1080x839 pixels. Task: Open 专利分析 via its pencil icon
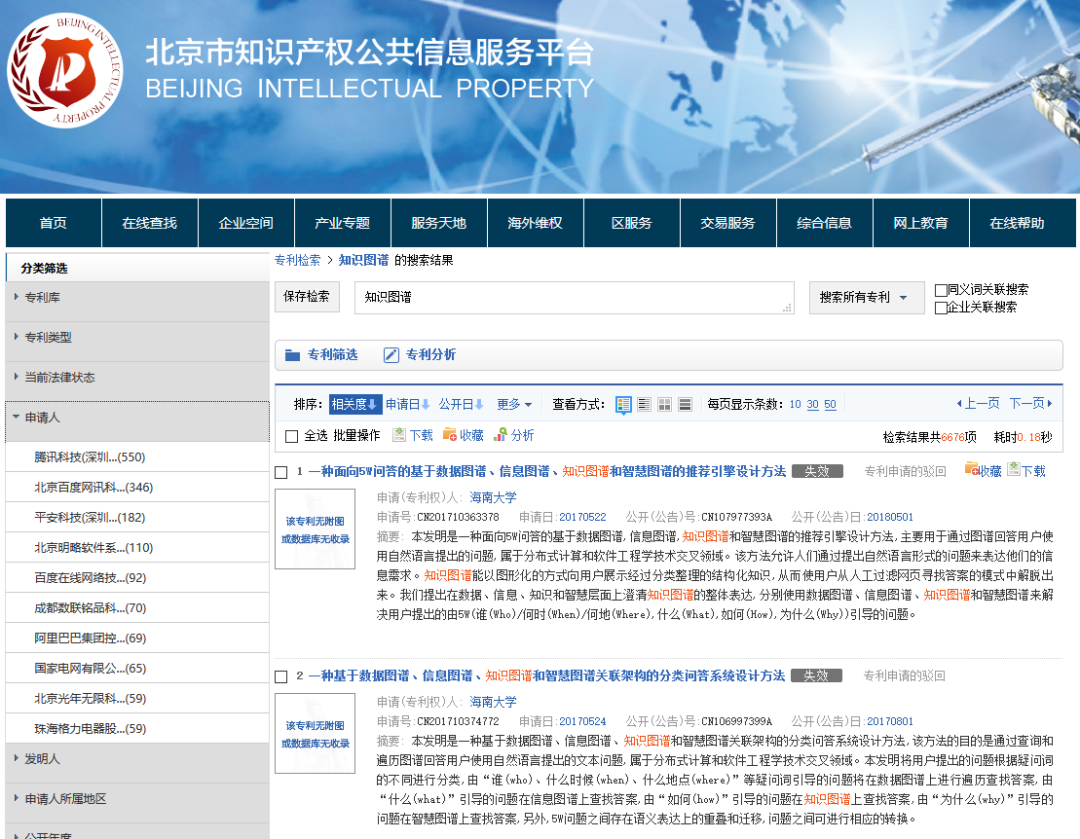[394, 354]
